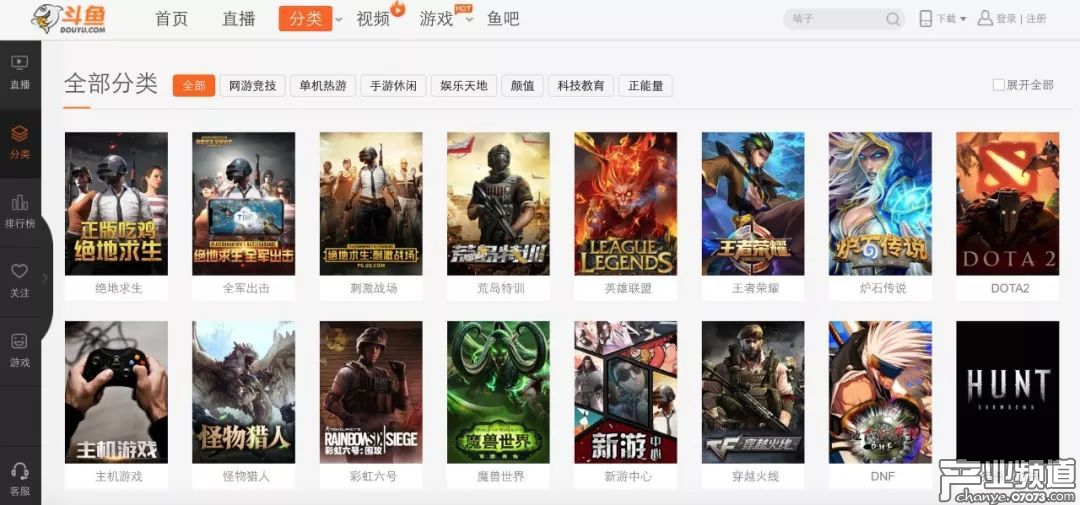
Task: Select the 网游竞技 category tab
Action: coord(252,85)
